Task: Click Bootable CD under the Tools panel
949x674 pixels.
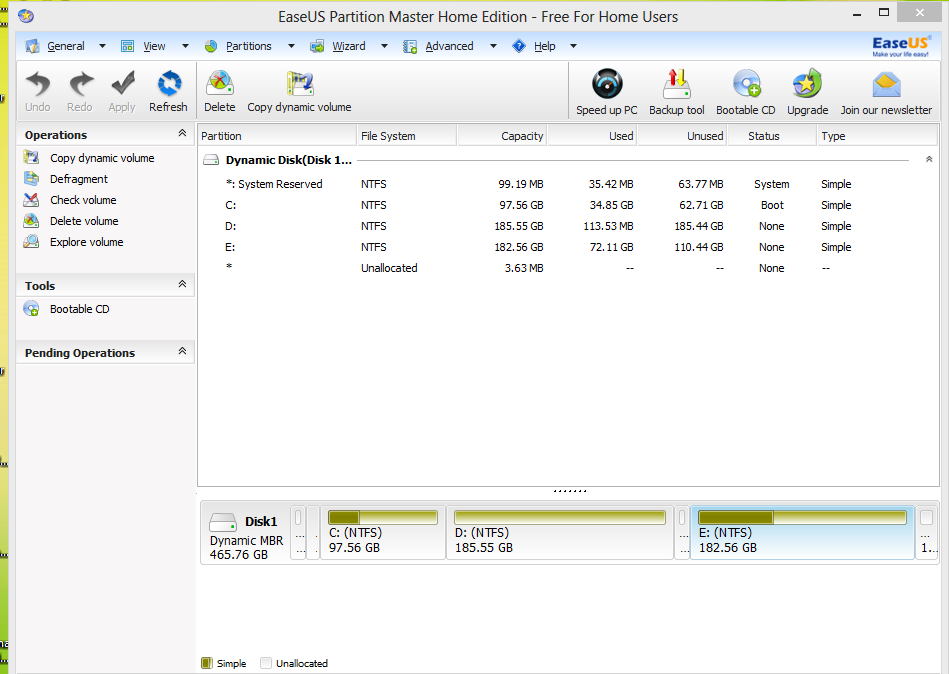Action: pyautogui.click(x=79, y=309)
